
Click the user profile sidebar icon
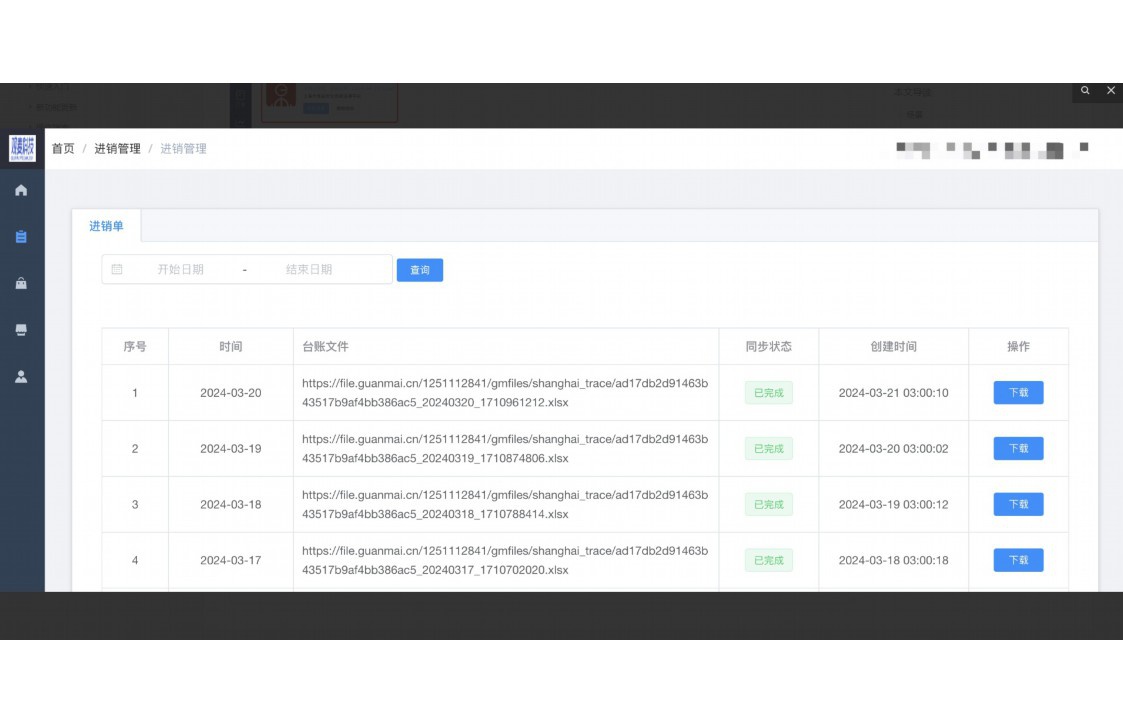(21, 377)
